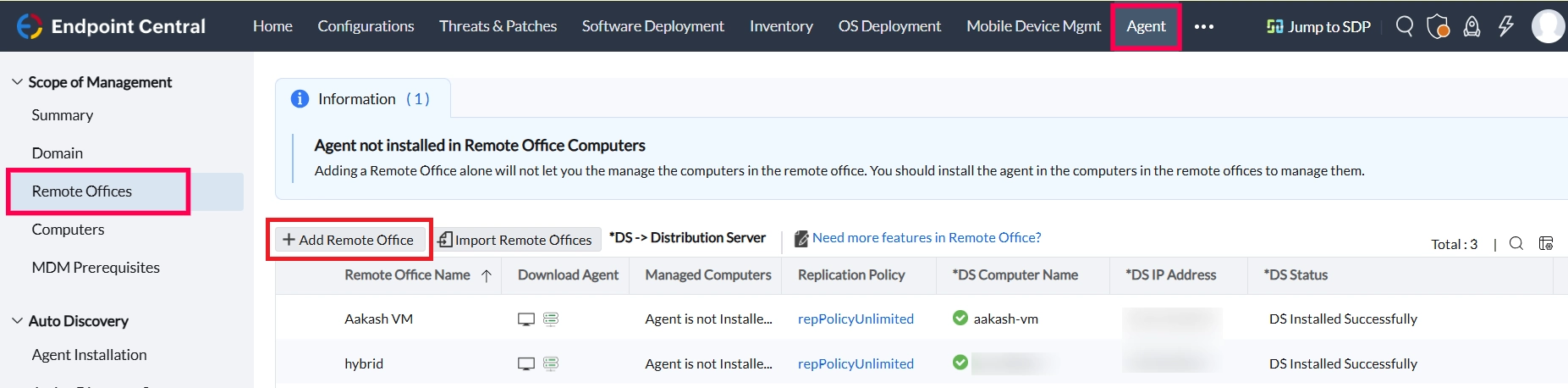Open the Software Deployment menu
The height and width of the screenshot is (388, 1568).
click(x=653, y=26)
